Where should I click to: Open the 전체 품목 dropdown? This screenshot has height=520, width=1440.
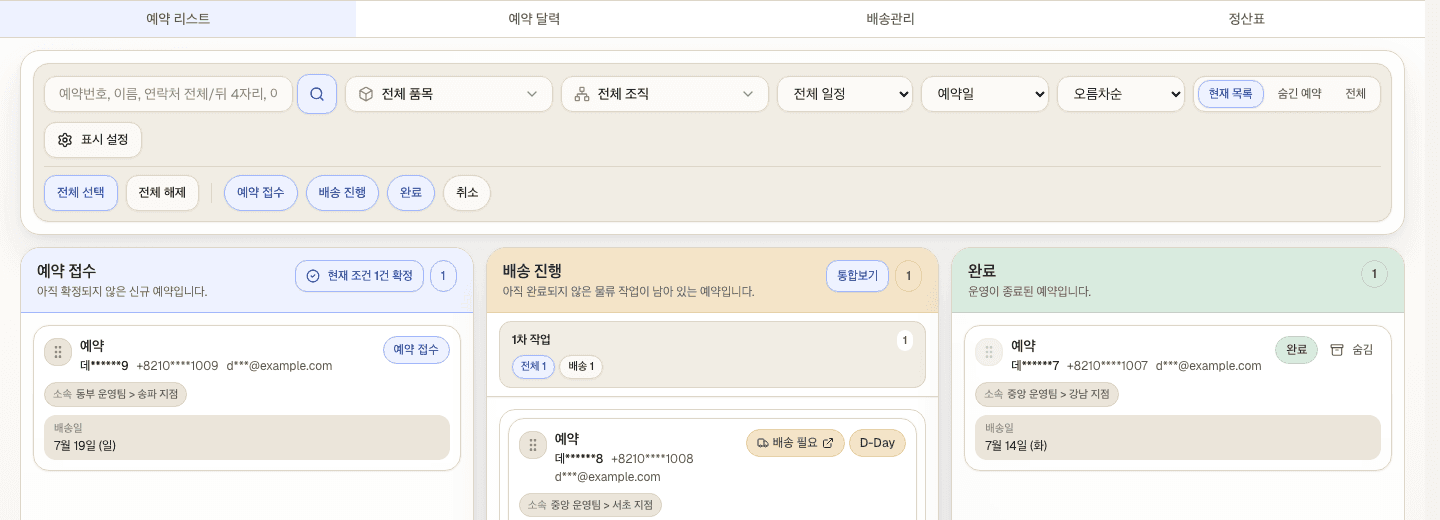tap(449, 94)
